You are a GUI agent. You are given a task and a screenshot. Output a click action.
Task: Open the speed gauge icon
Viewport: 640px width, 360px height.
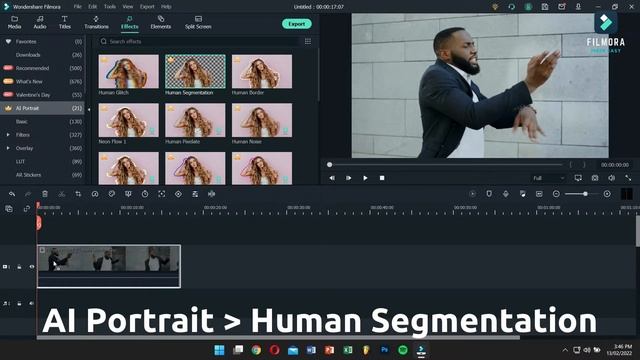95,194
